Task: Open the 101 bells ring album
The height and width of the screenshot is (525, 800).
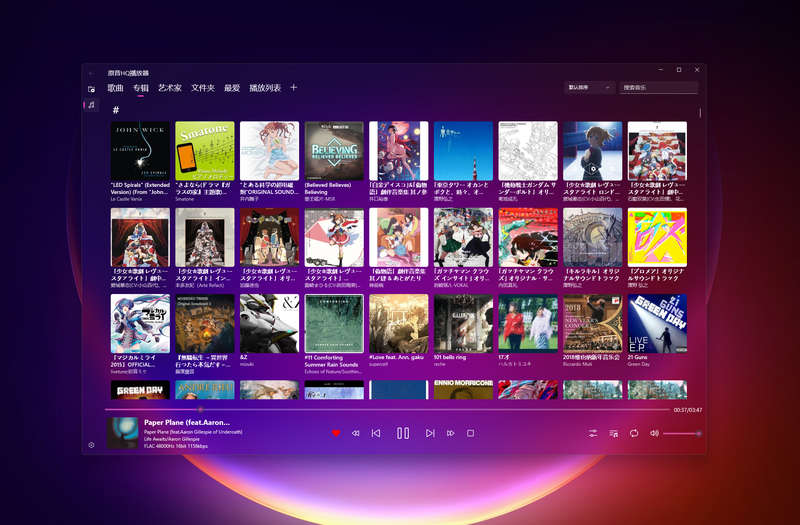Action: [463, 323]
